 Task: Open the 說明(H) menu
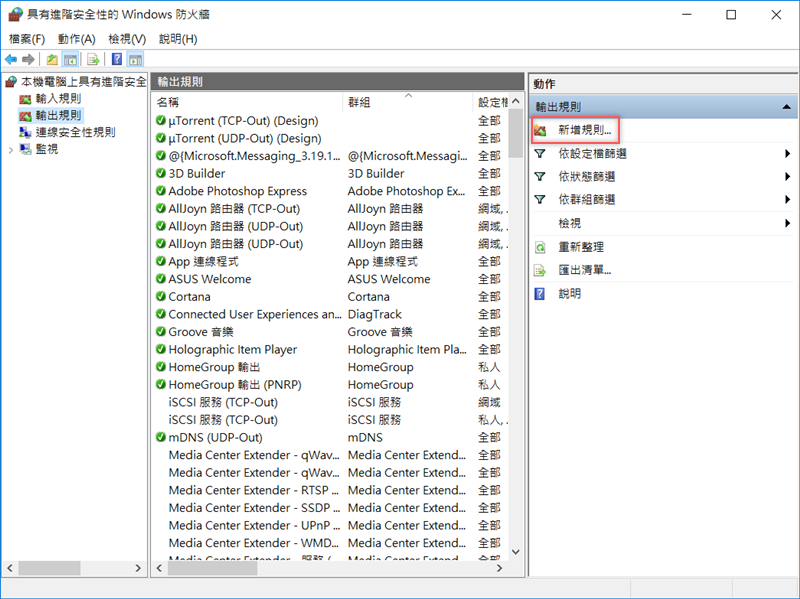178,39
